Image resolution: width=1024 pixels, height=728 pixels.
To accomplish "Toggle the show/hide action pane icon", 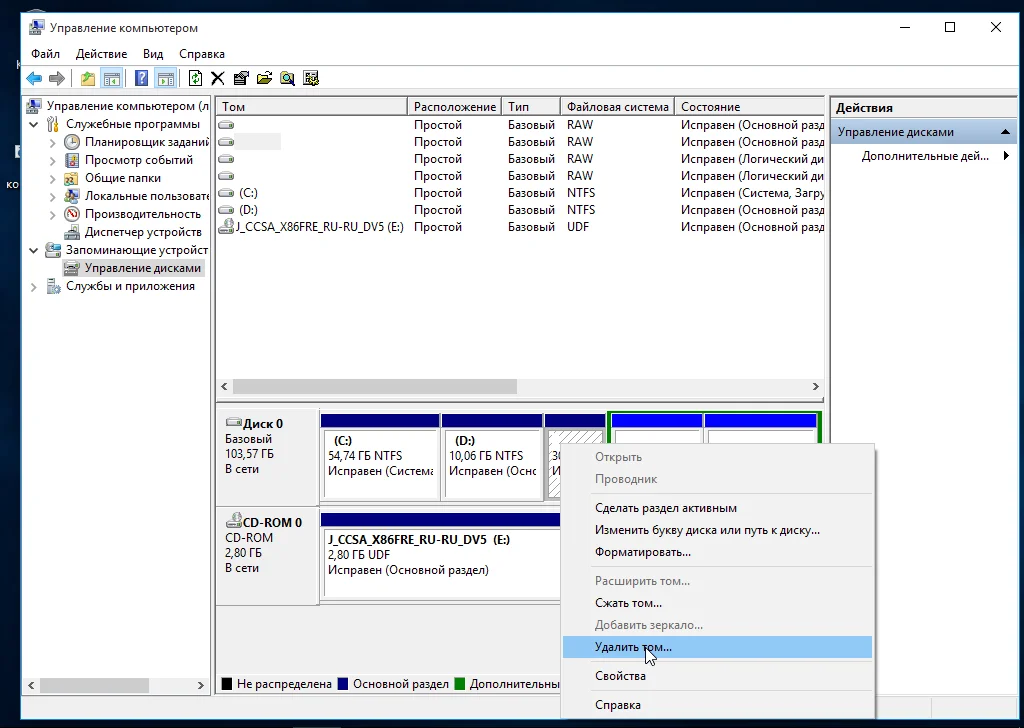I will tap(166, 78).
